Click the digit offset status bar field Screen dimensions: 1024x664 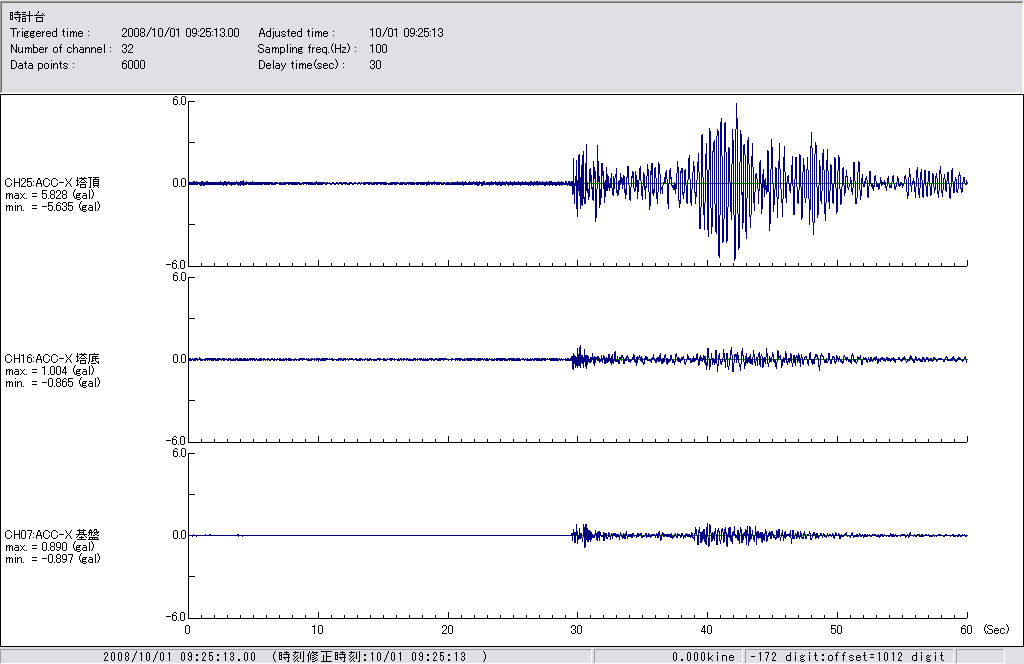(x=847, y=657)
